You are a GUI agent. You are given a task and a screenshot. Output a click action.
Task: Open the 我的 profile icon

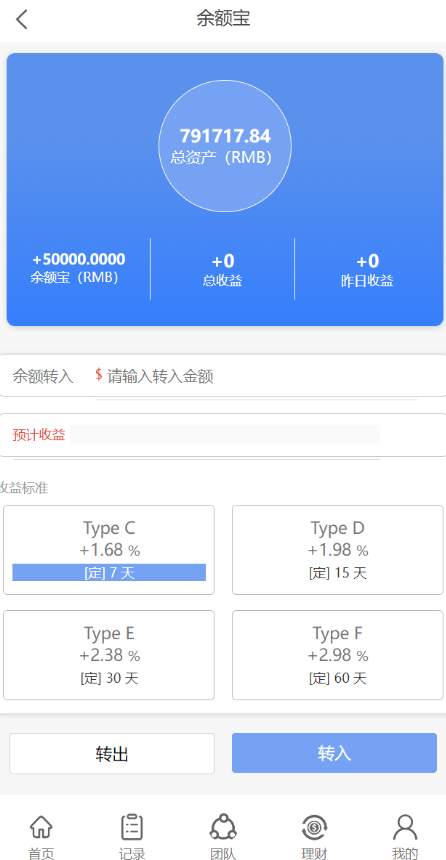click(405, 827)
